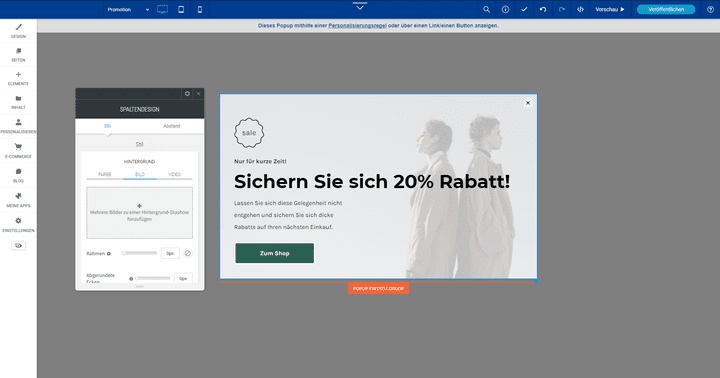Screen dimensions: 720x378
Task: Switch to the Stil tab
Action: click(x=107, y=126)
